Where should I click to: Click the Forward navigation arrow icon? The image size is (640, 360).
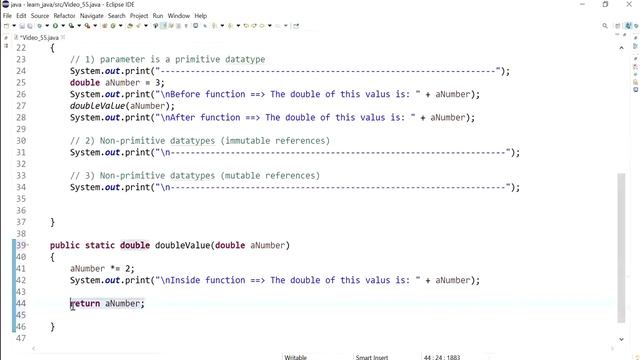click(278, 26)
